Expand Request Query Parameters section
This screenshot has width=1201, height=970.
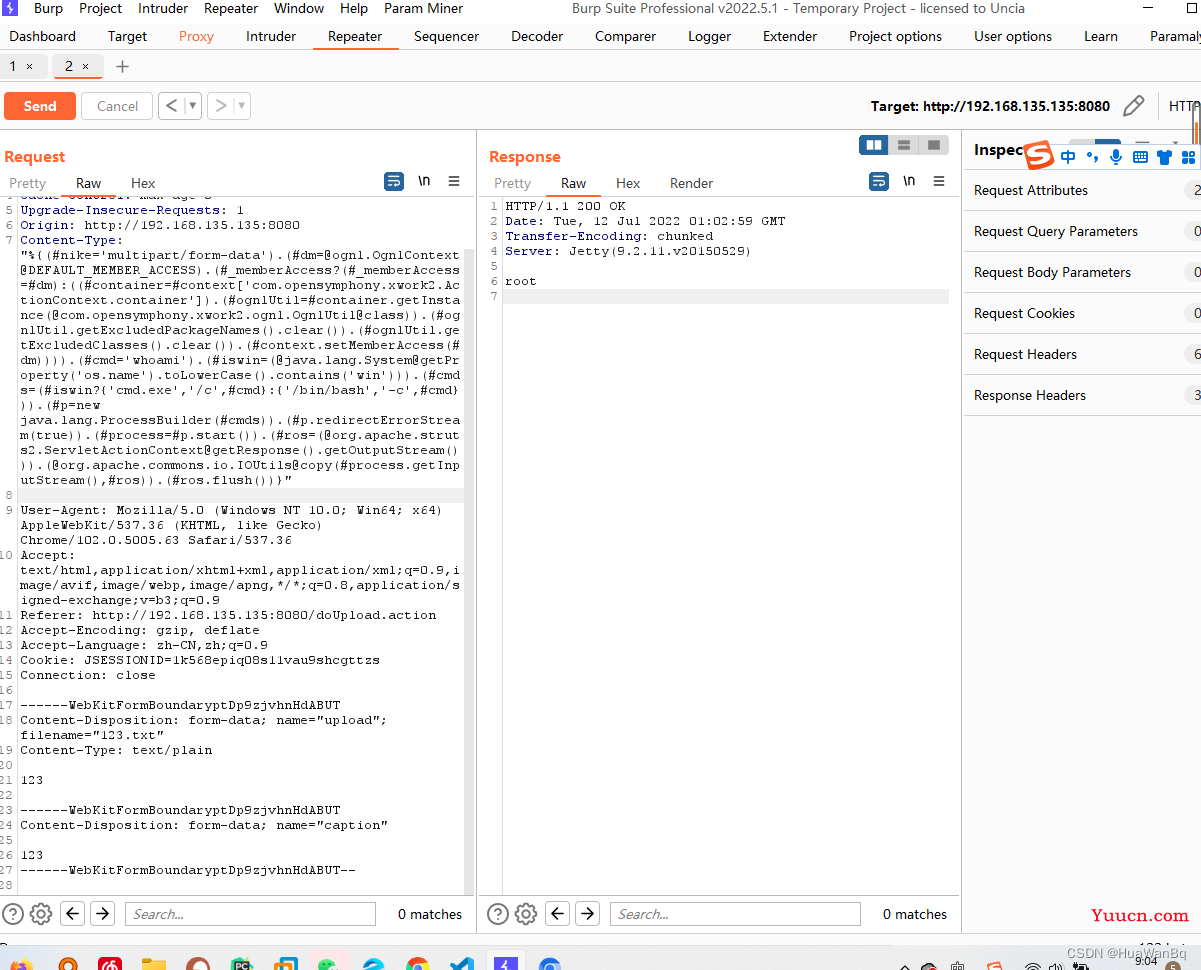pyautogui.click(x=1082, y=231)
